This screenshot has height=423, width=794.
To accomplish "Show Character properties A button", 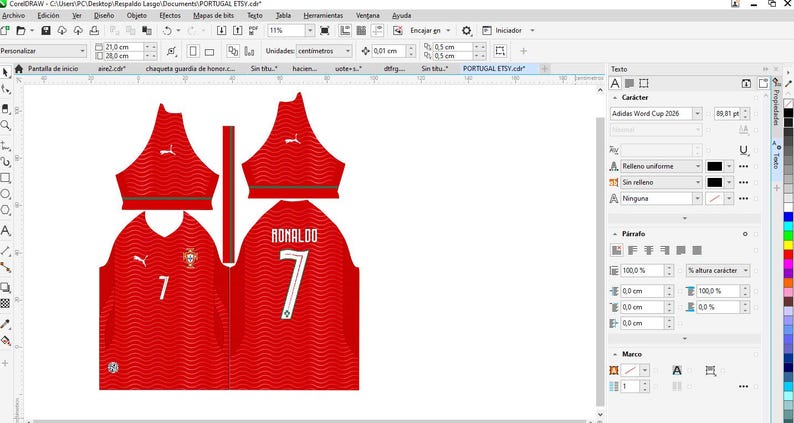I will click(x=615, y=83).
